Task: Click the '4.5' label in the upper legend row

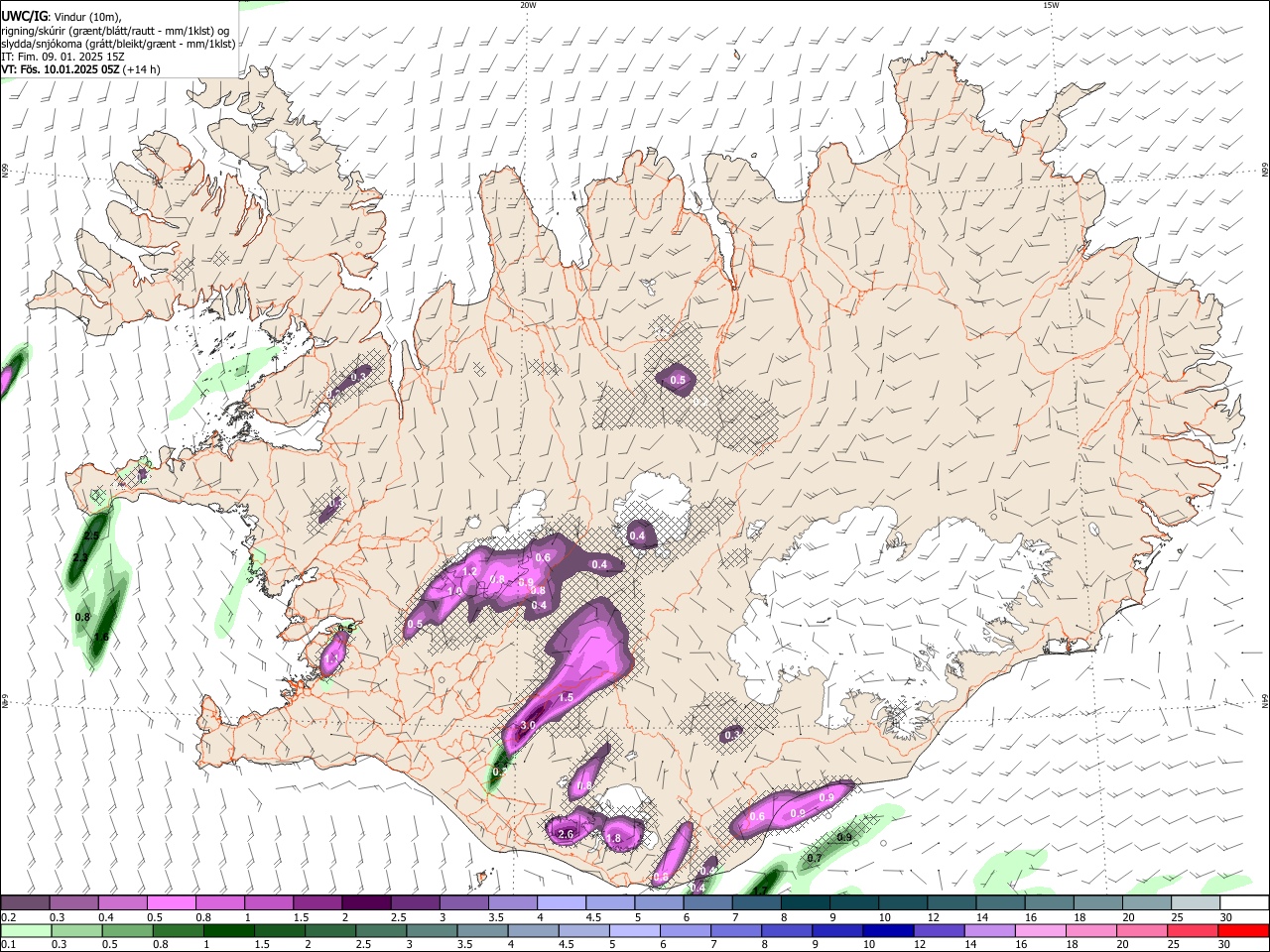Action: click(593, 917)
